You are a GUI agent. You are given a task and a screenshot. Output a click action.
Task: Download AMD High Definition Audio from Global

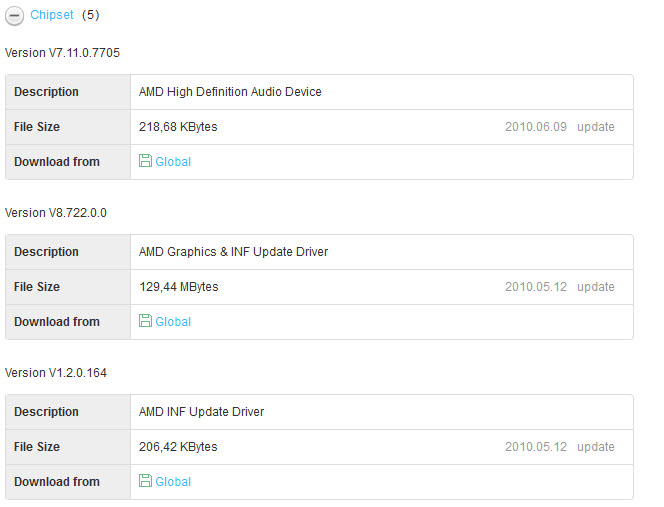(x=173, y=162)
